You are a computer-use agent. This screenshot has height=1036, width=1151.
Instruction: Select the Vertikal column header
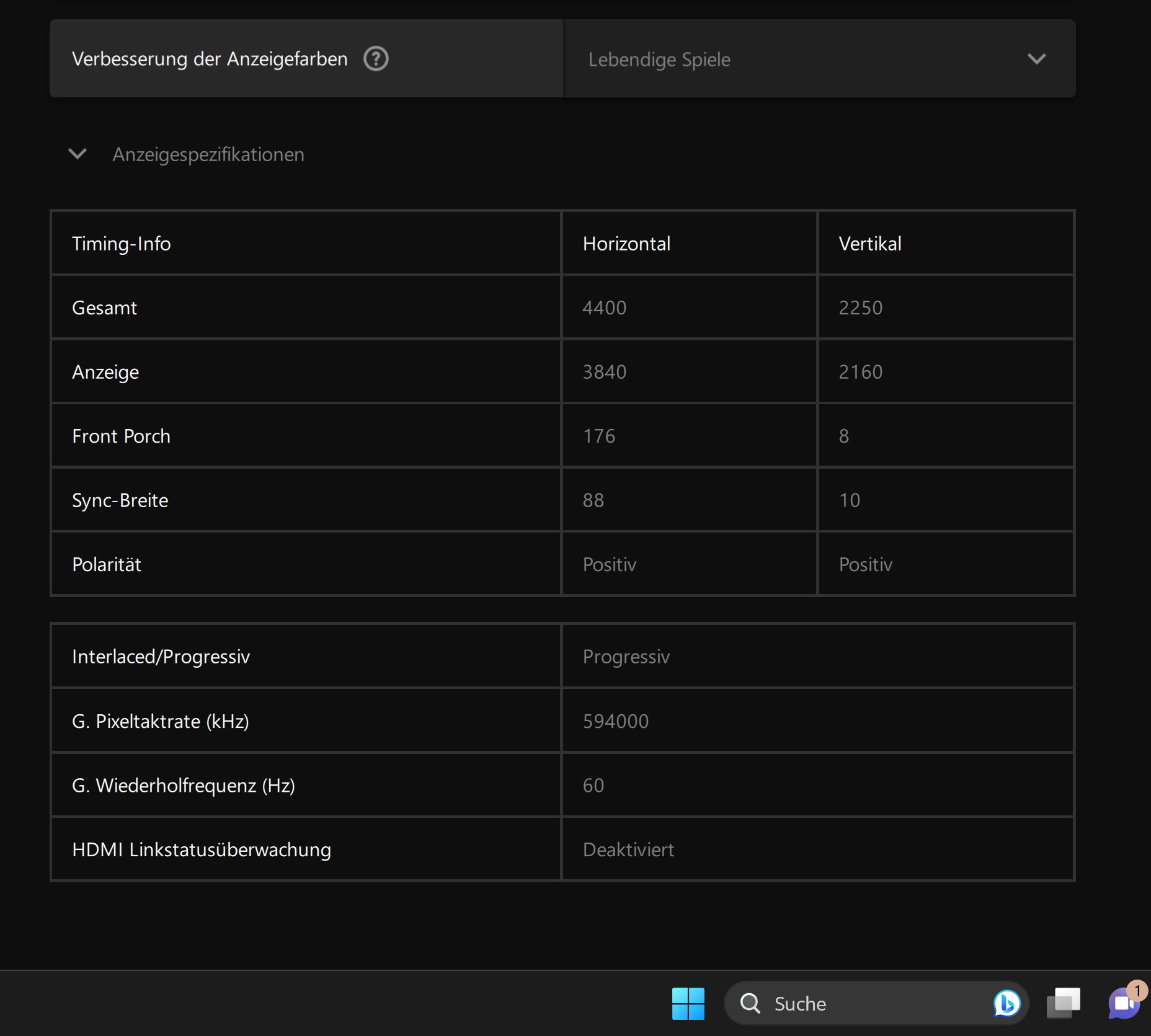[946, 244]
